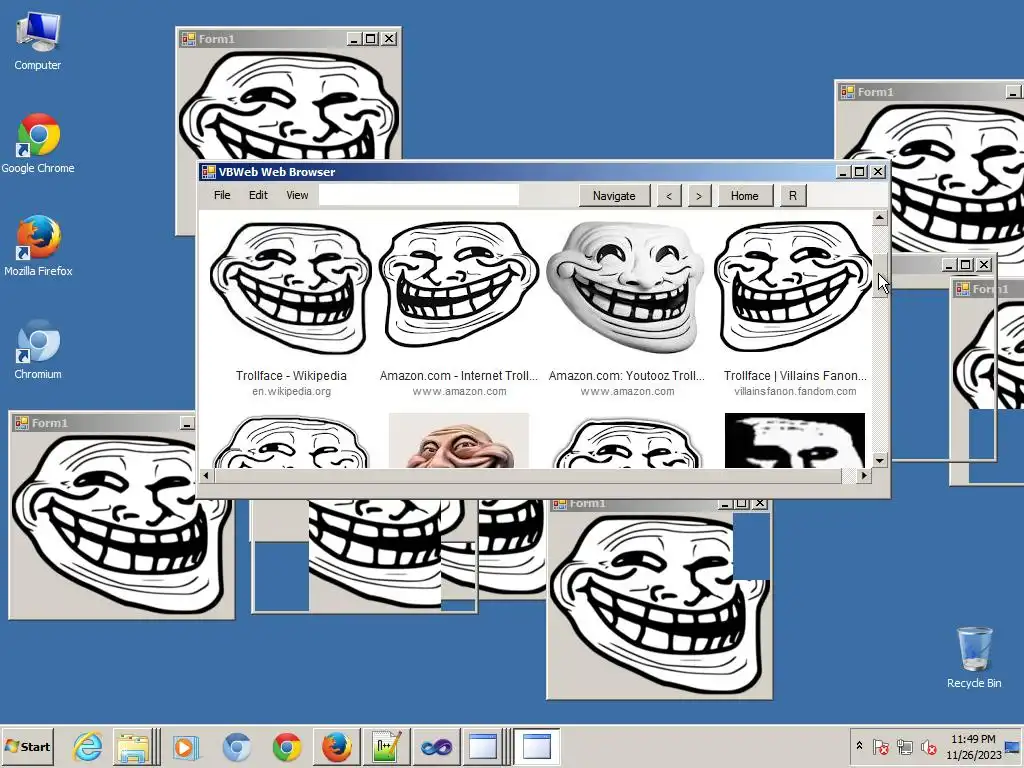
Task: Select the Mozilla Firefox desktop shortcut
Action: (38, 246)
